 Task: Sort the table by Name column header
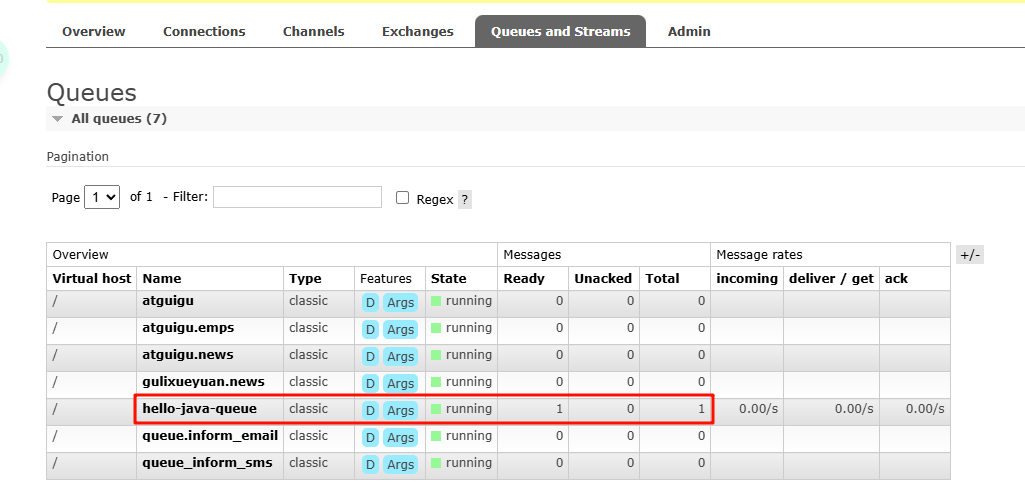coord(162,278)
